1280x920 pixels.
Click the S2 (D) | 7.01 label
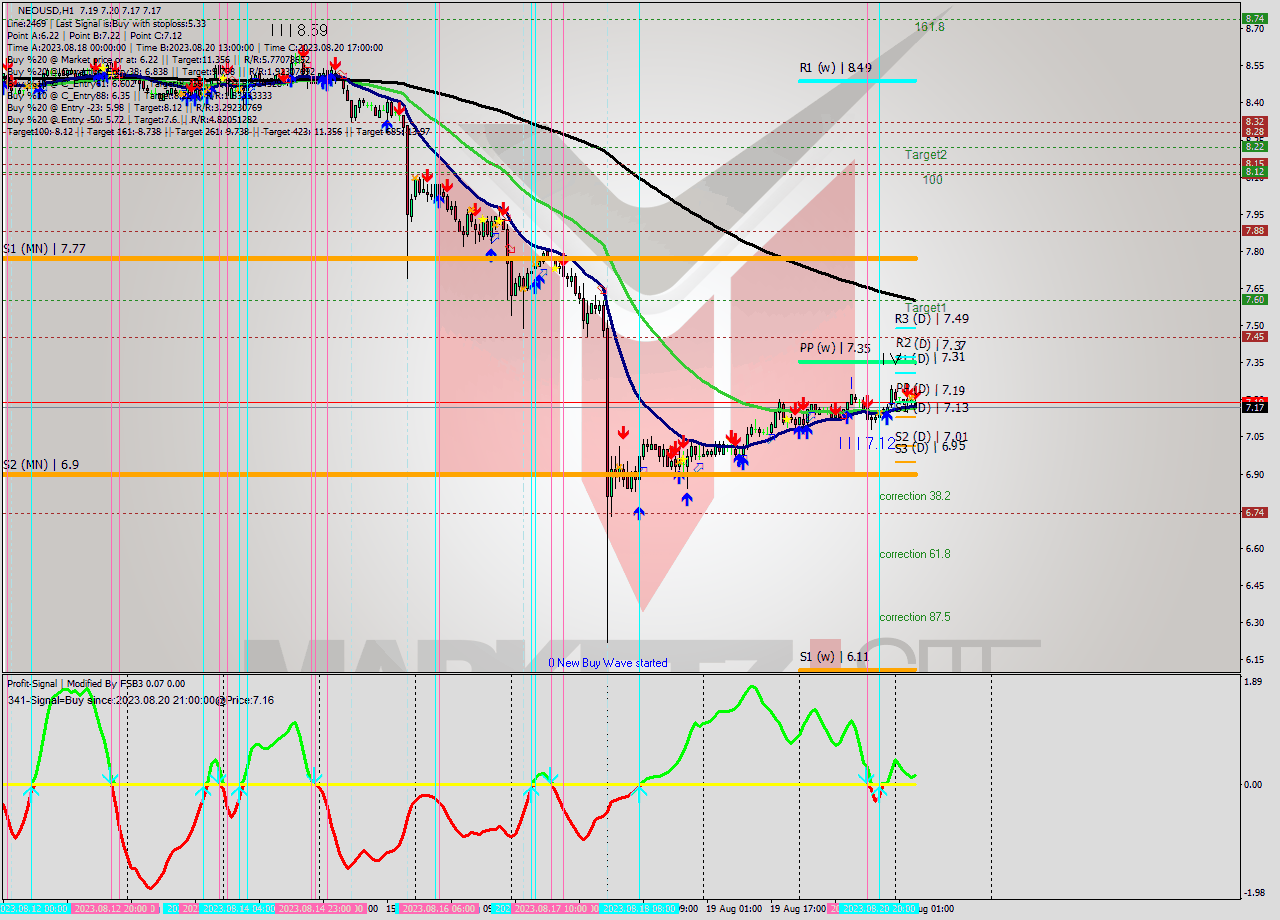[x=930, y=437]
